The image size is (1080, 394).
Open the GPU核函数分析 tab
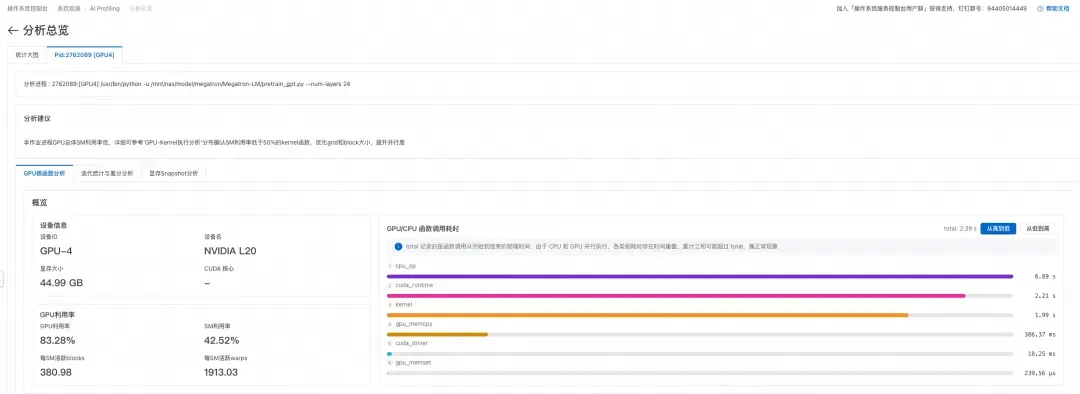[x=44, y=174]
